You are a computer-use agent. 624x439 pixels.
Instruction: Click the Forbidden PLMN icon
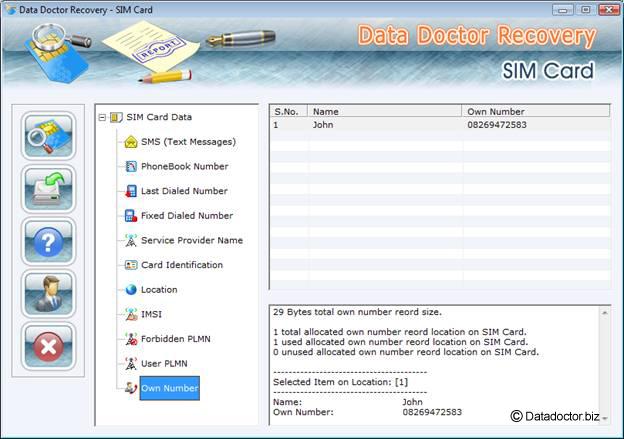point(131,339)
